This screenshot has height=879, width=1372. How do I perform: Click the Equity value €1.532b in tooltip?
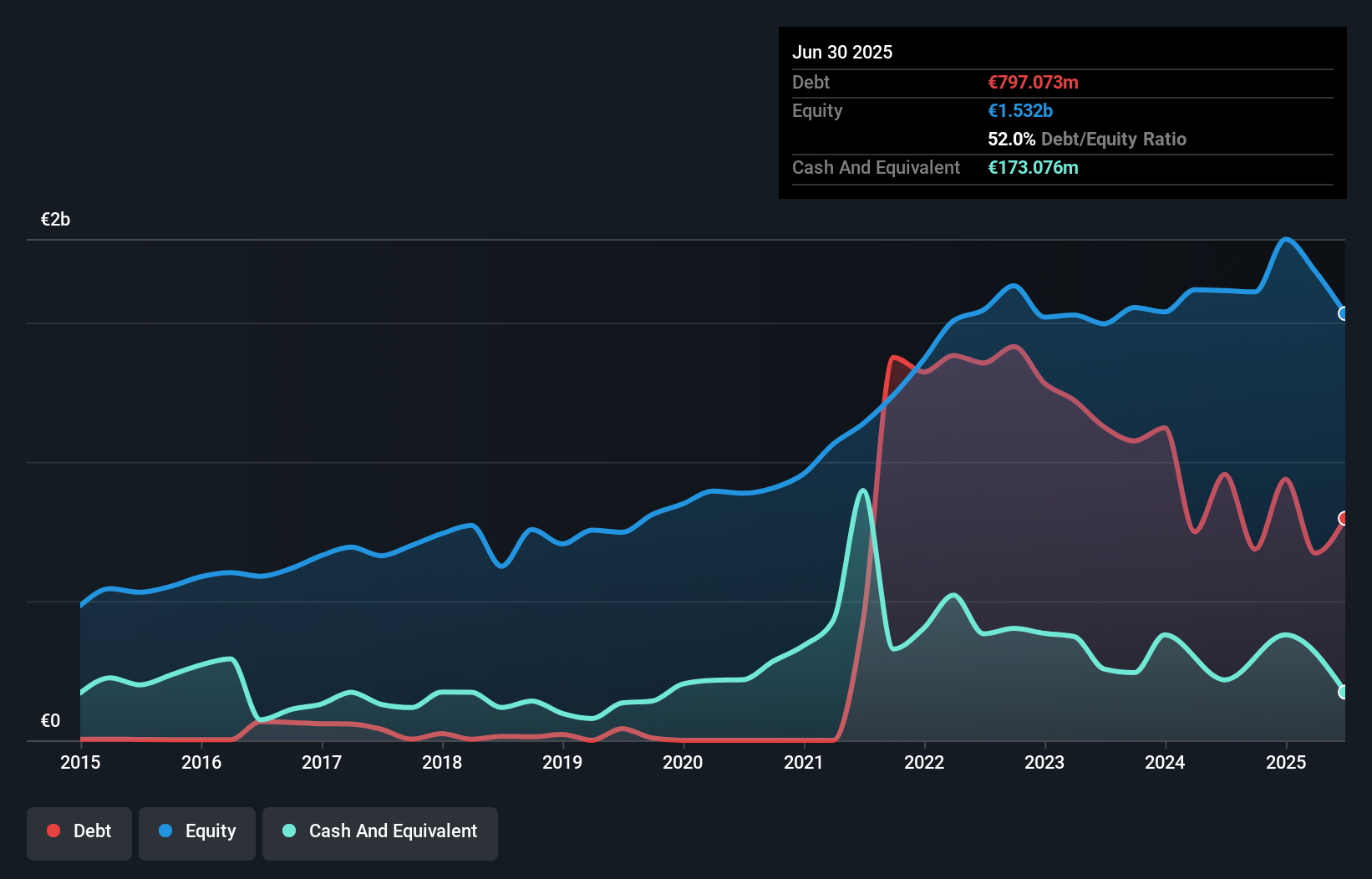(1020, 110)
